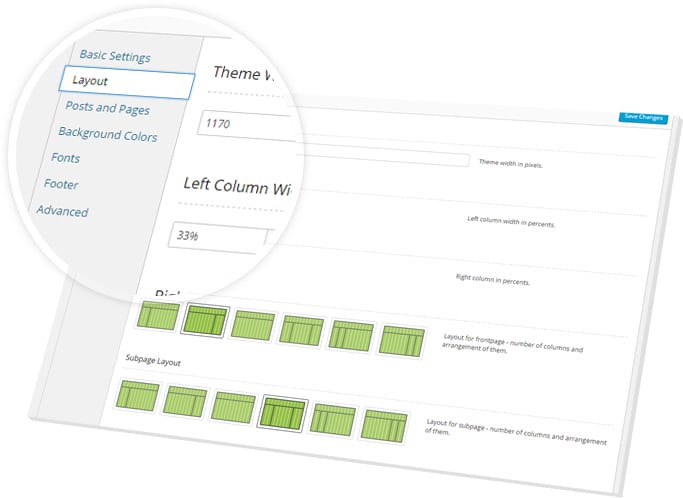The height and width of the screenshot is (498, 683).
Task: Choose the full-width subpage layout icon
Action: [235, 406]
